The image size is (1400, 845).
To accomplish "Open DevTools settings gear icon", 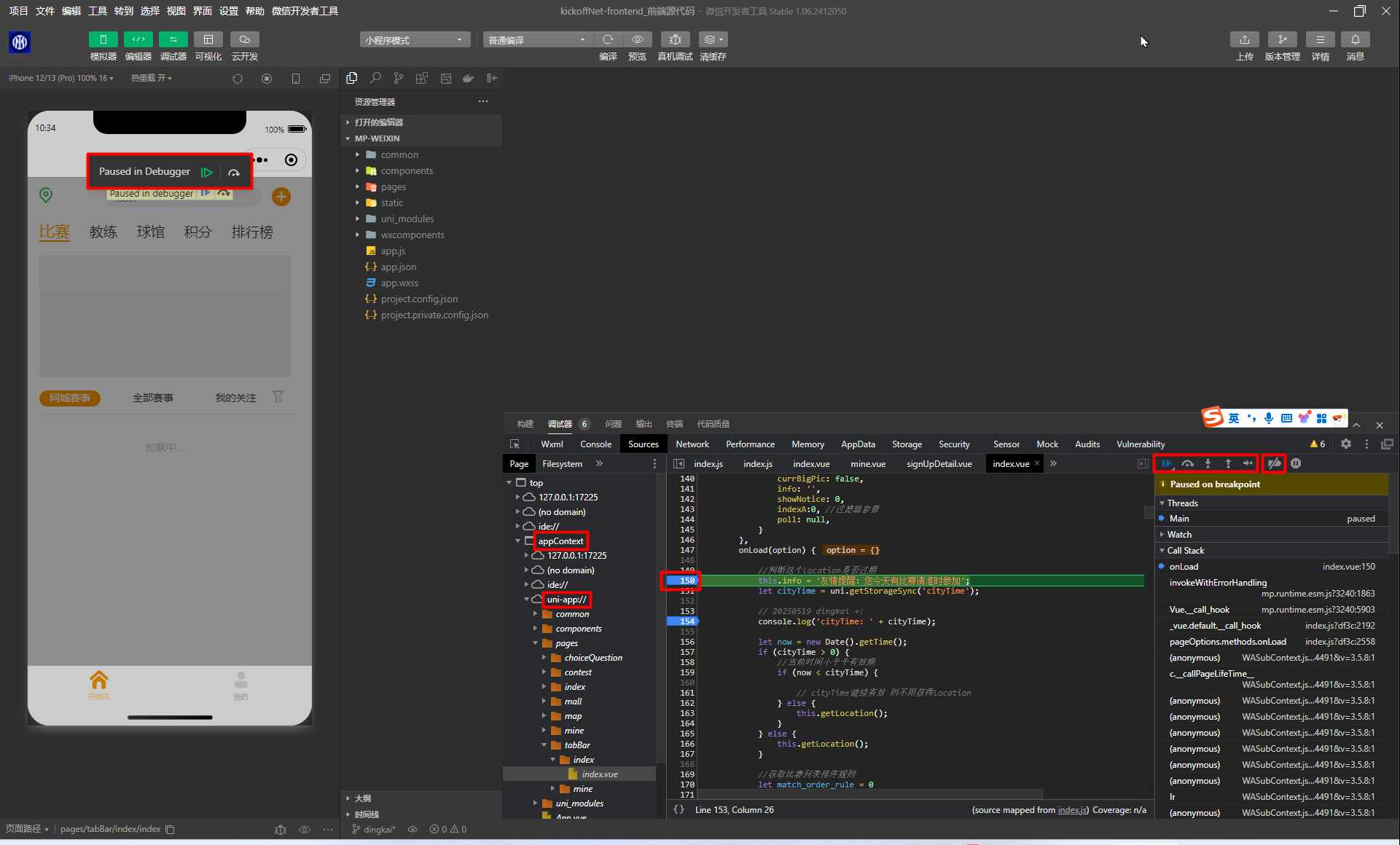I will (x=1346, y=444).
